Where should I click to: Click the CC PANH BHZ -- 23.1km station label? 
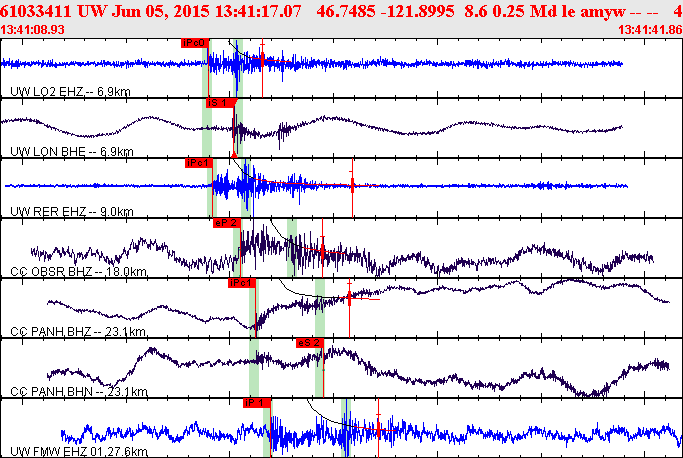78,332
